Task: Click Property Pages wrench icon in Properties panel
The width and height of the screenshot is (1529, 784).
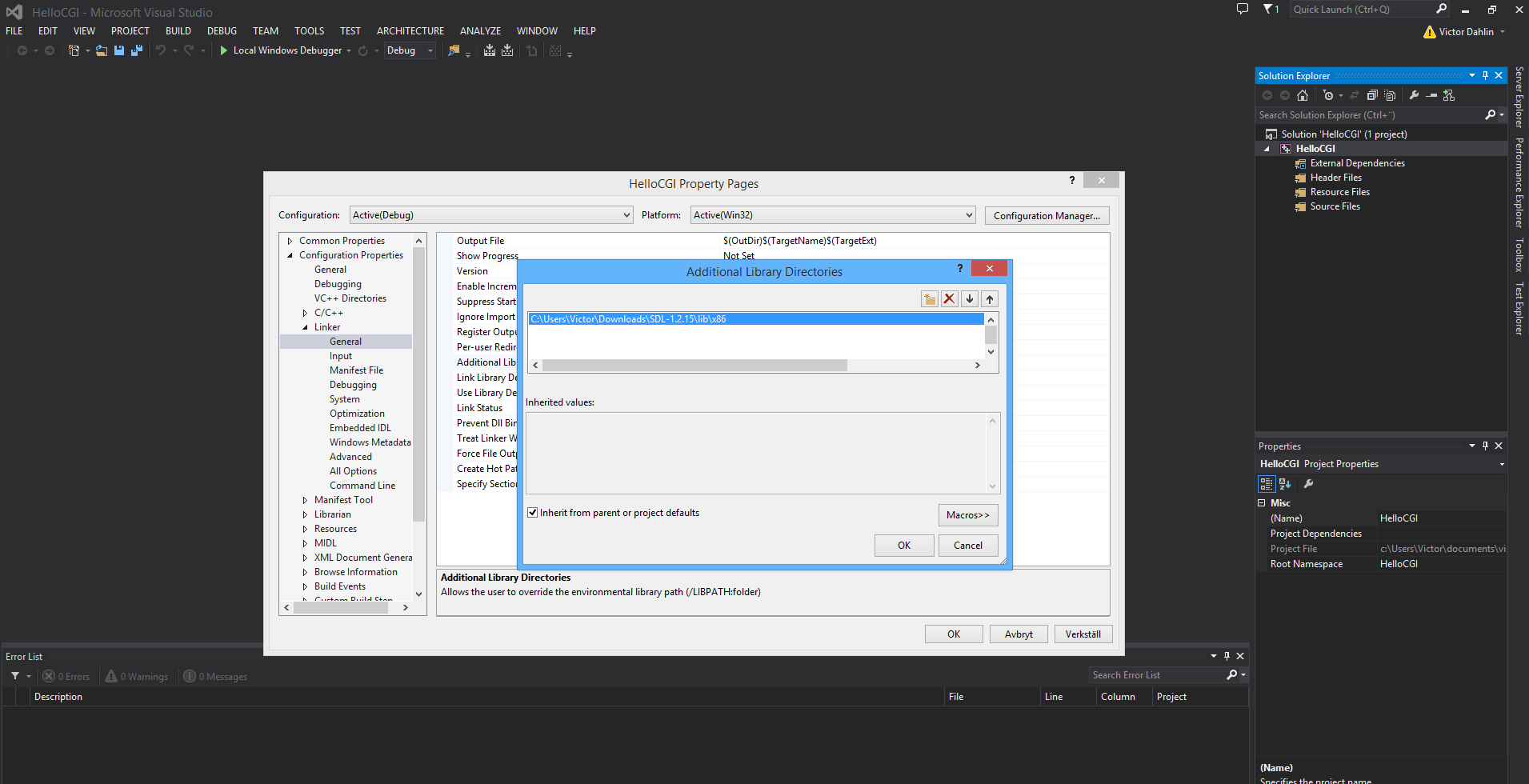Action: 1309,484
